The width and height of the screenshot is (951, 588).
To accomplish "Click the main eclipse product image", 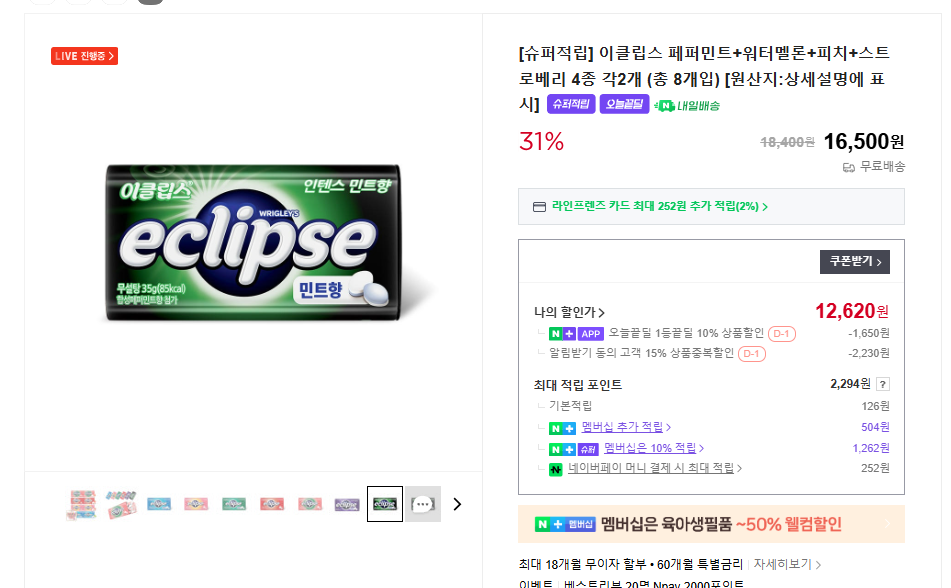I will tap(253, 243).
